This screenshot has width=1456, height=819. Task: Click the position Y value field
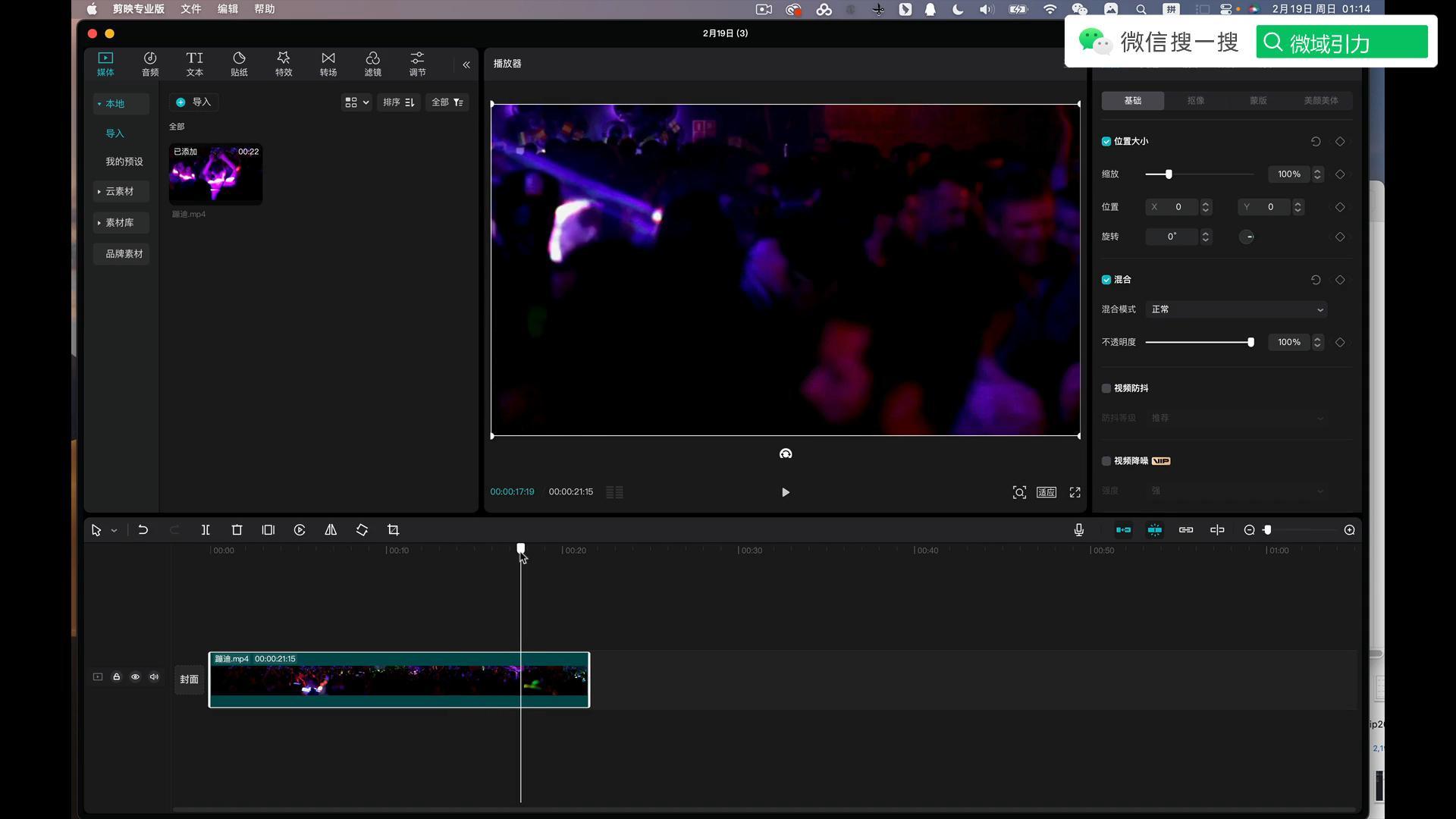point(1265,207)
